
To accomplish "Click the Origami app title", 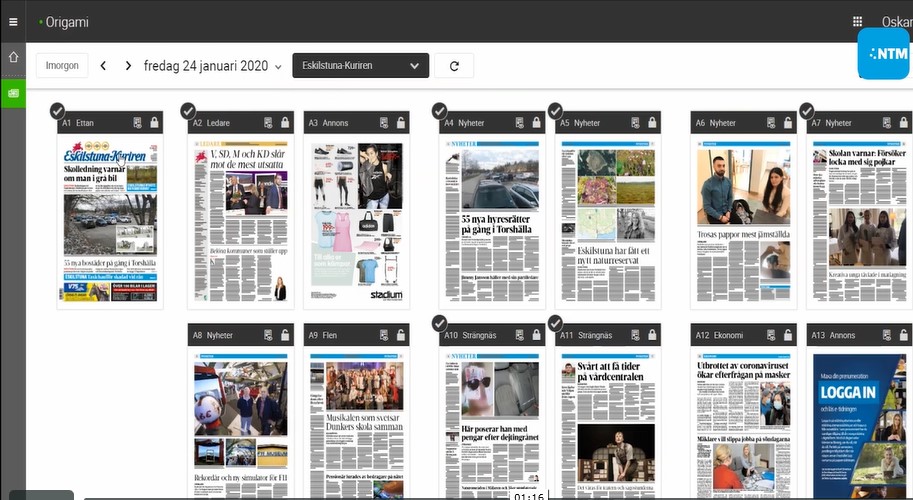I will tap(67, 22).
